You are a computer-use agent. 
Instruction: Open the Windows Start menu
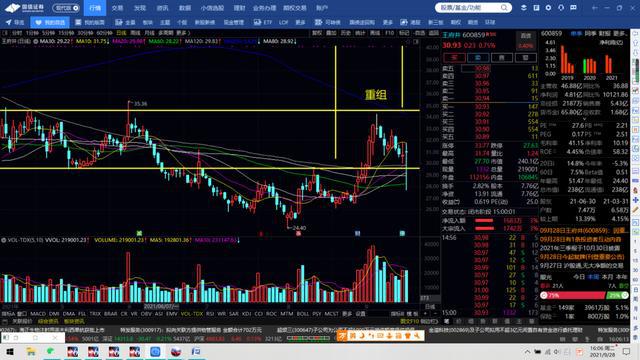tap(9, 351)
